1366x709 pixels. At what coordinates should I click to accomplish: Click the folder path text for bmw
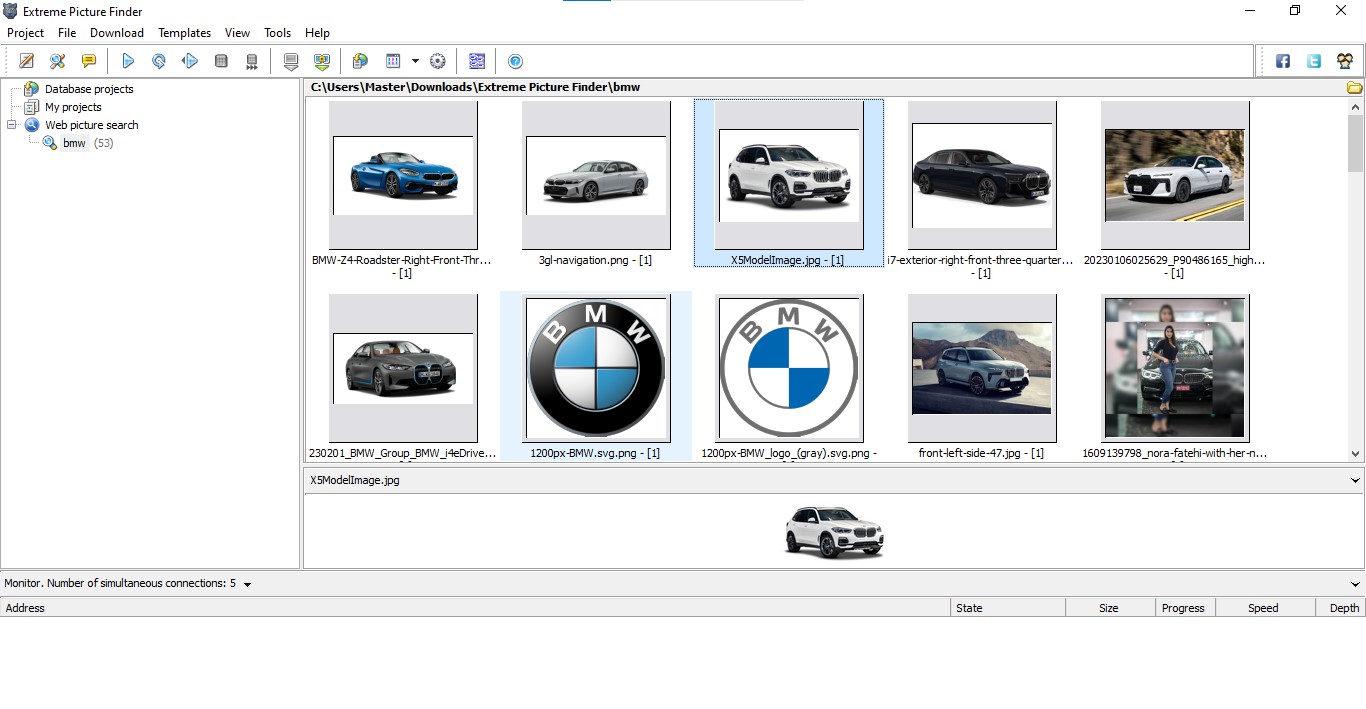click(475, 87)
